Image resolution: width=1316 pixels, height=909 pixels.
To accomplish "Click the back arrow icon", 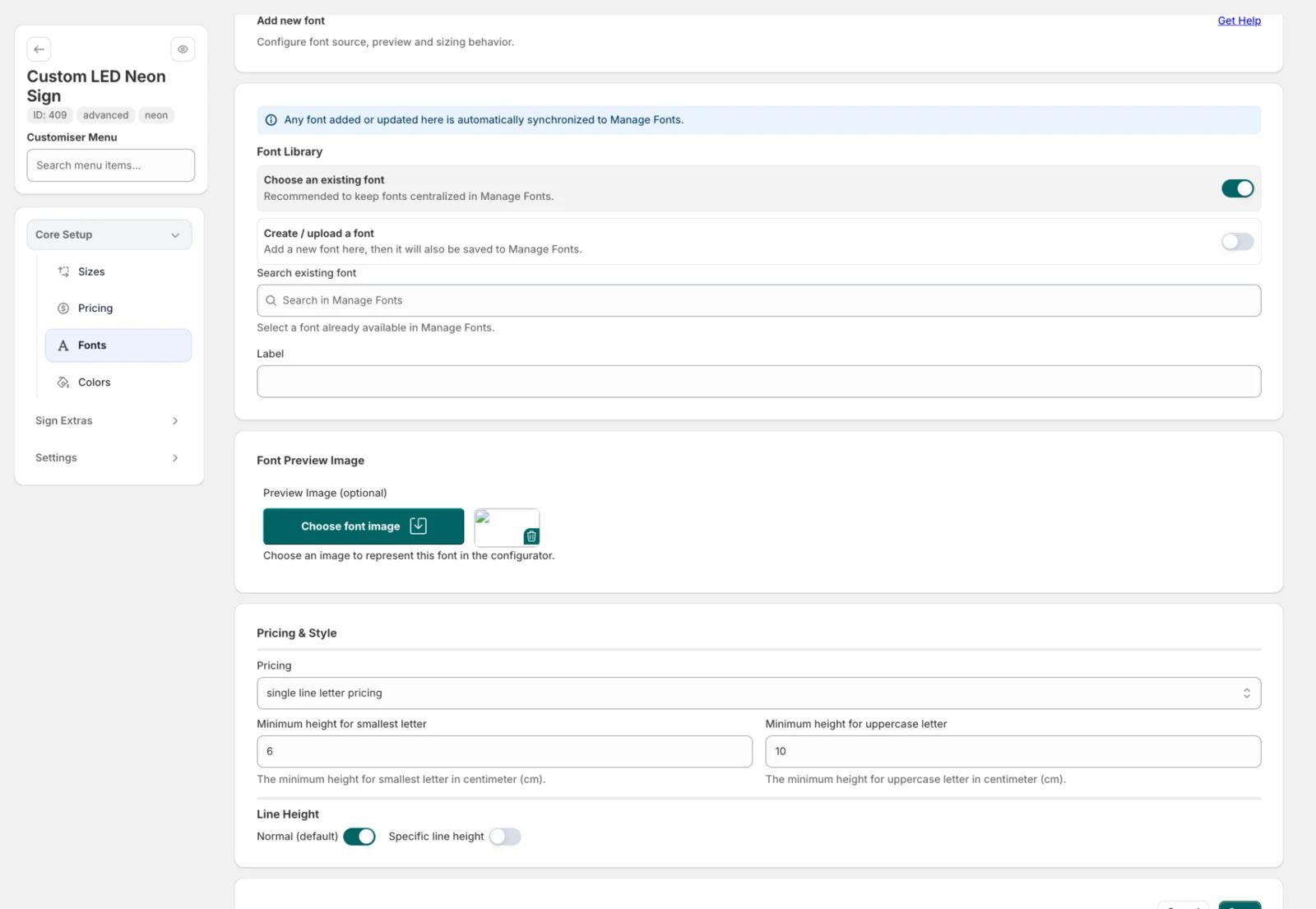I will pos(39,49).
